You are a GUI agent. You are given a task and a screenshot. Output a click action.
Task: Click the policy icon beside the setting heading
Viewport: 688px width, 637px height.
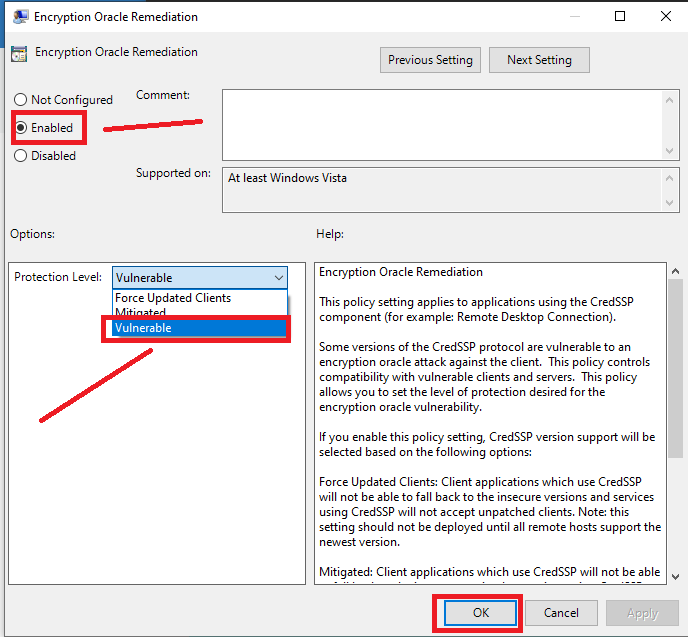point(19,53)
